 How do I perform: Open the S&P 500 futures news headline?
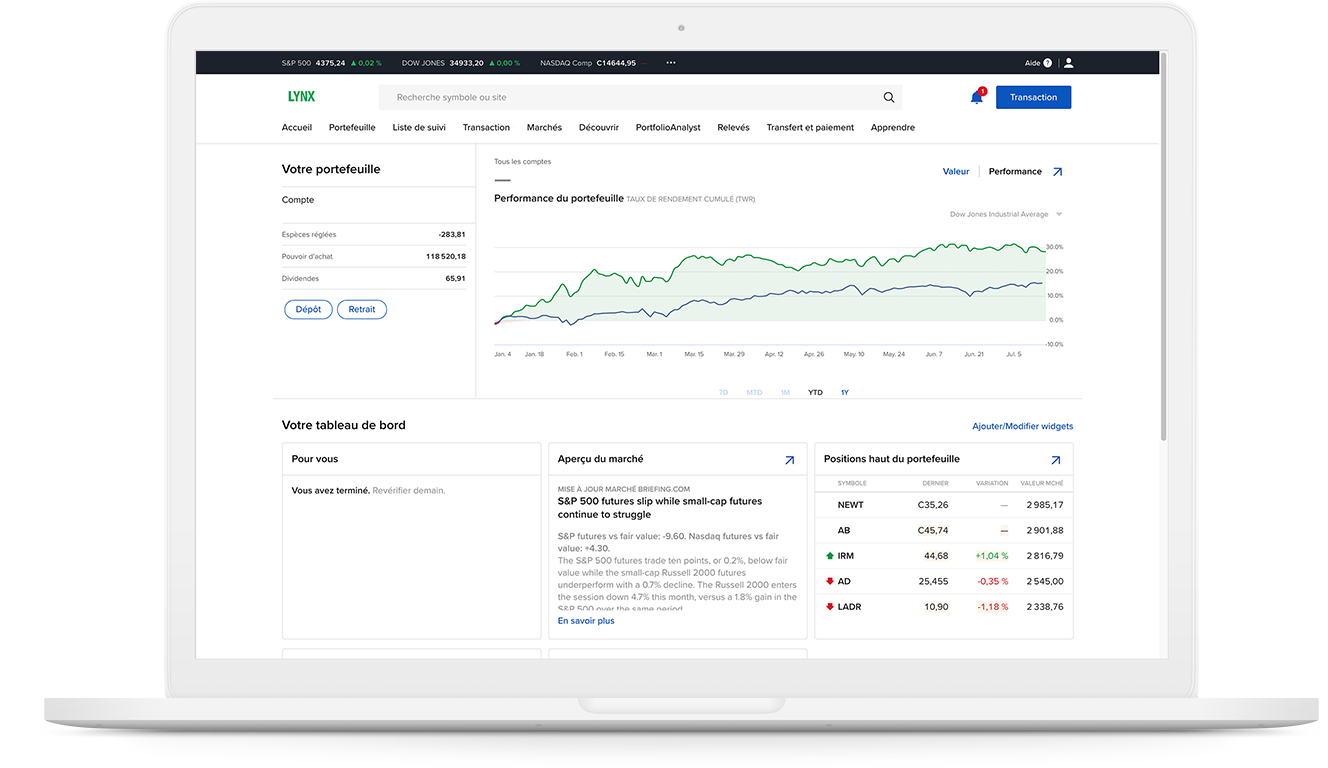coord(660,508)
